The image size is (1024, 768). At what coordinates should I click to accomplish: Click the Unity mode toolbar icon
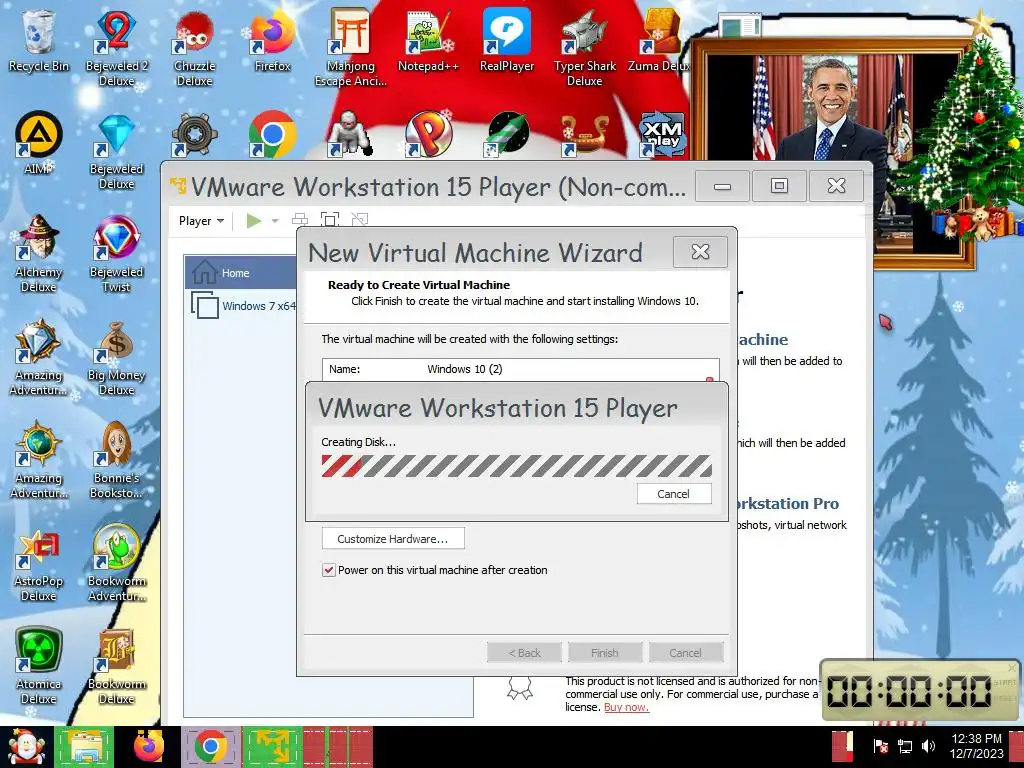[x=359, y=220]
